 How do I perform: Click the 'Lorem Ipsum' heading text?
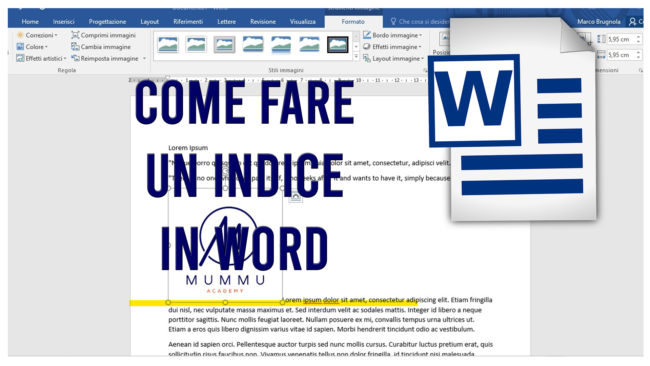tap(188, 148)
